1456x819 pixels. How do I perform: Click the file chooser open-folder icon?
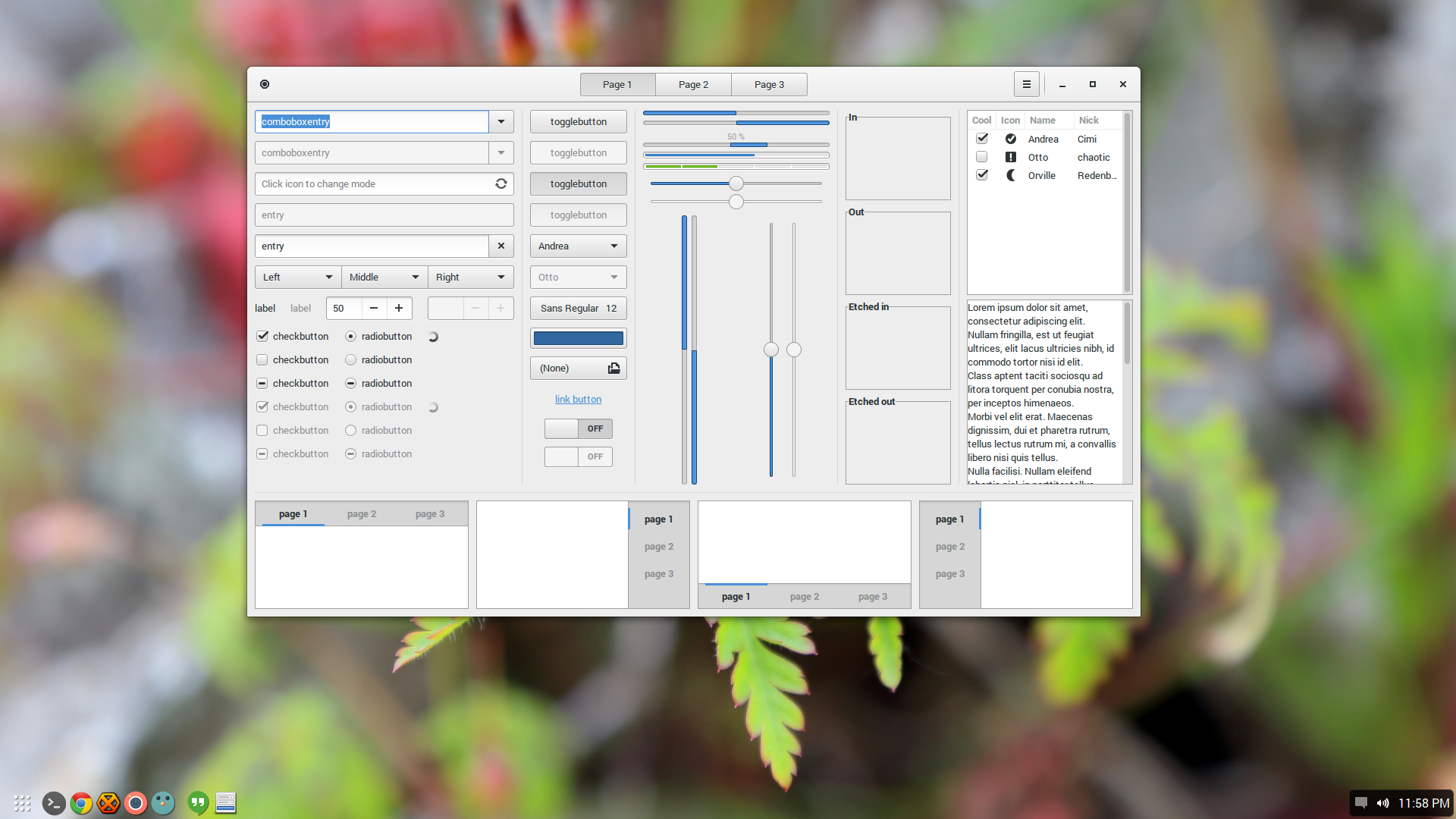[x=613, y=368]
